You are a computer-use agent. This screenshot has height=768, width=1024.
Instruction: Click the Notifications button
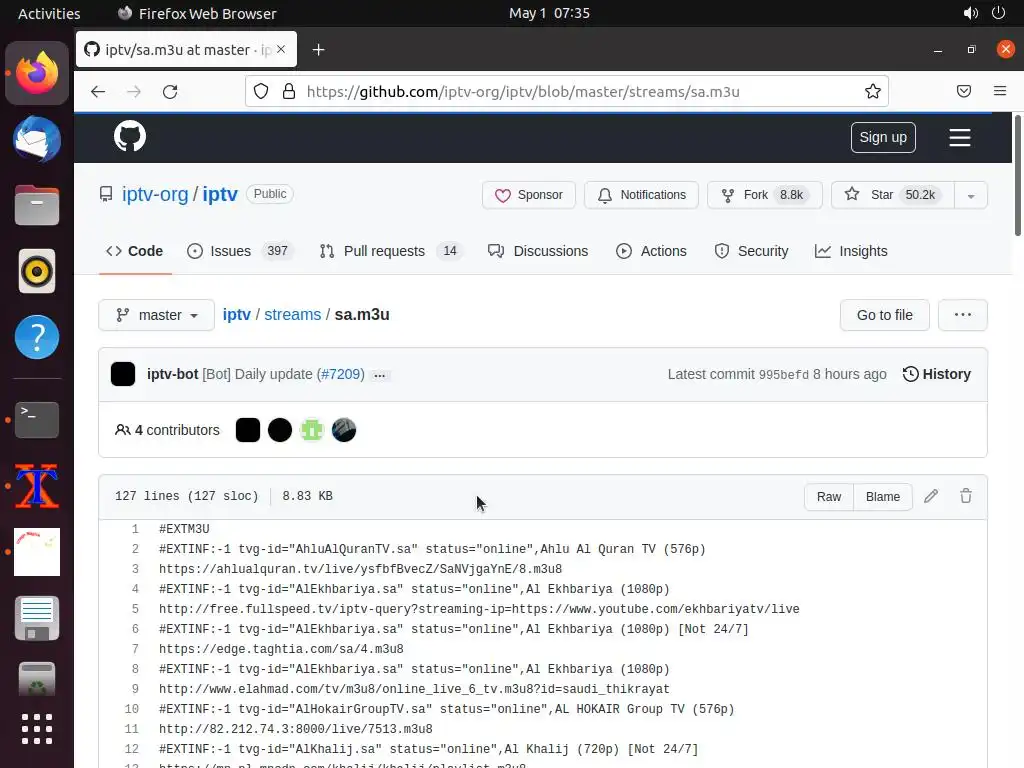pyautogui.click(x=641, y=195)
